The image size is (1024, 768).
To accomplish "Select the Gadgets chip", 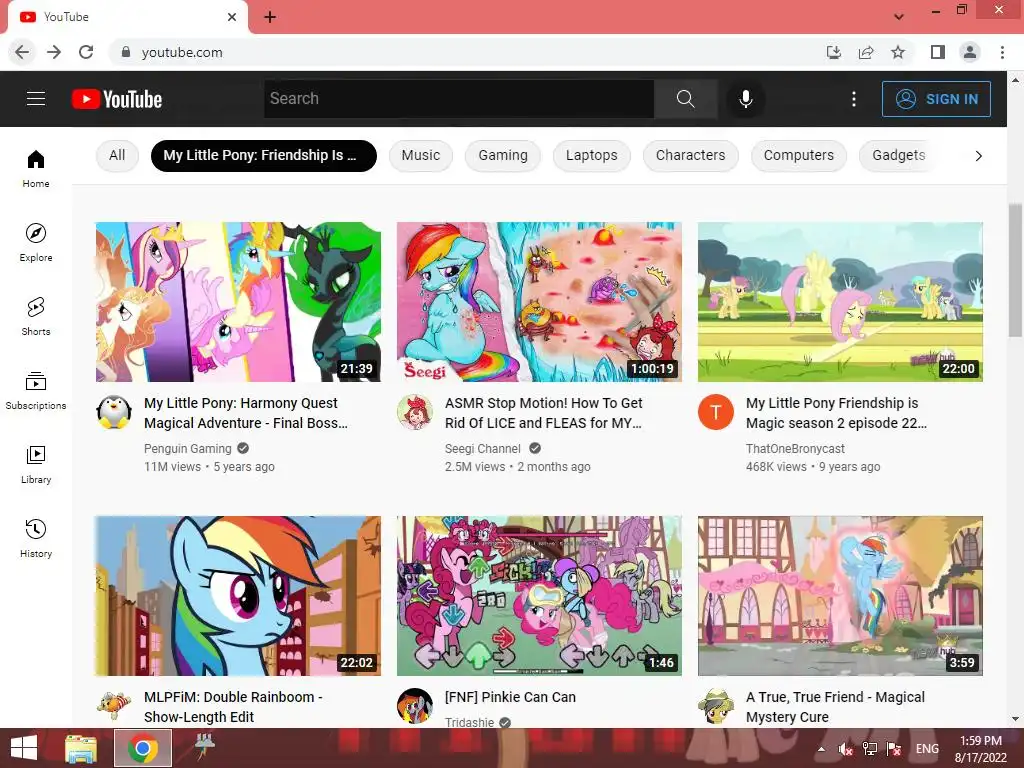I will pyautogui.click(x=899, y=155).
